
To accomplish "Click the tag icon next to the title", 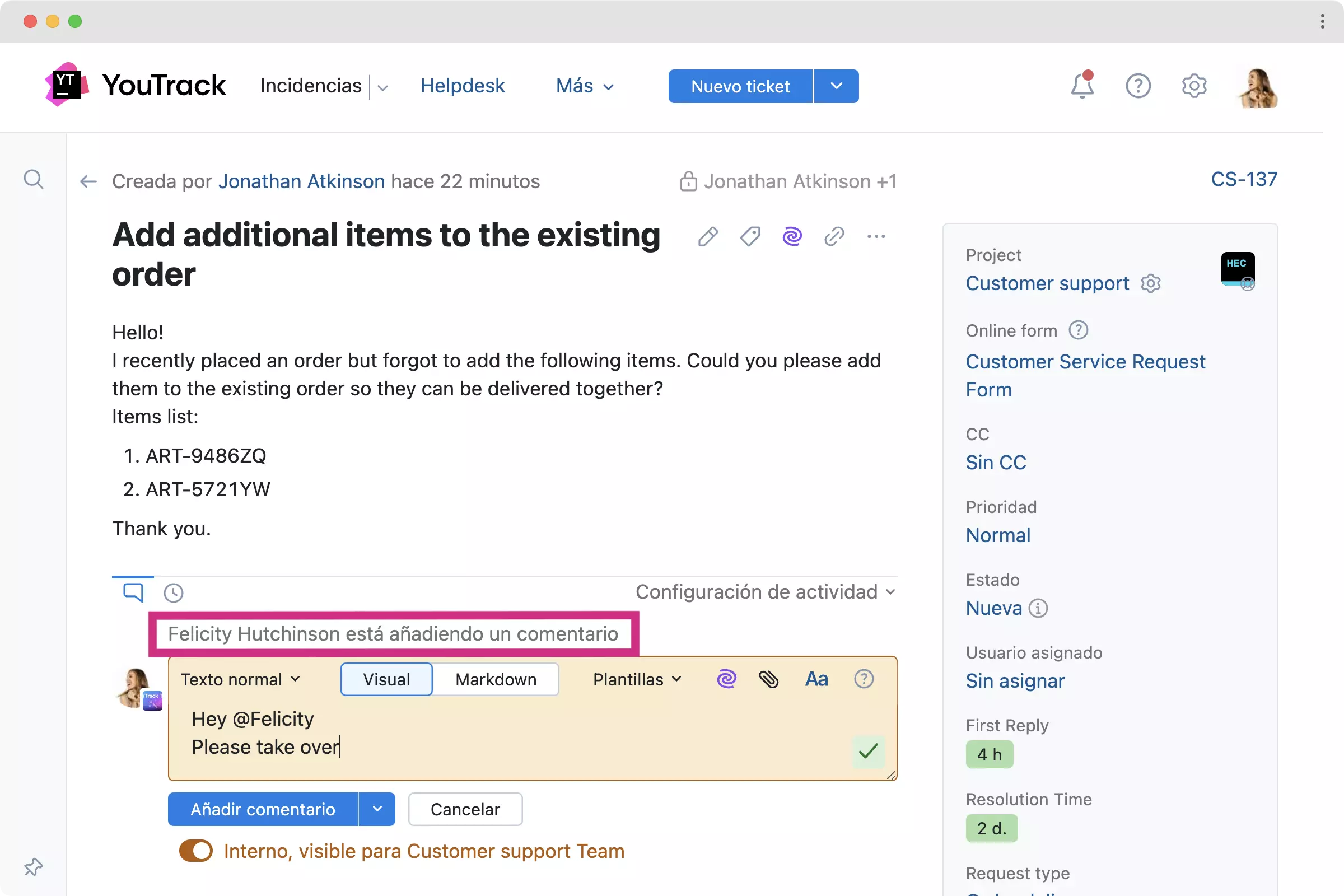I will click(750, 236).
